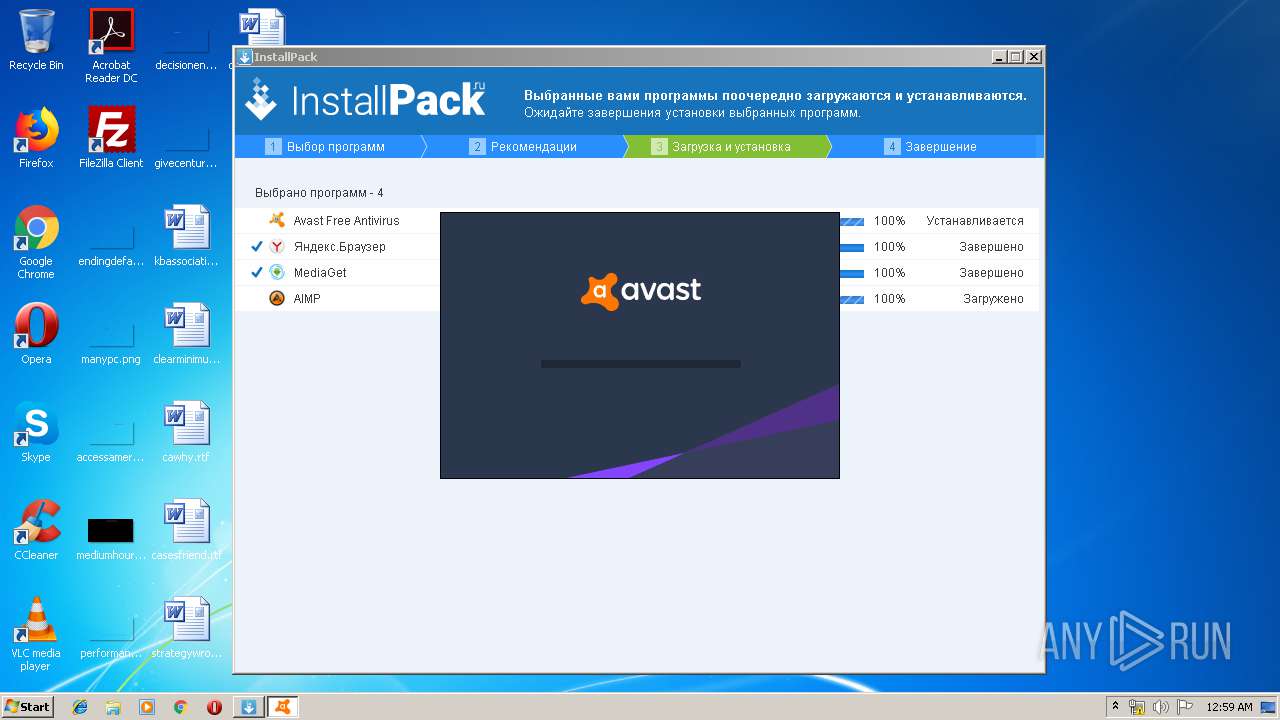
Task: Click checkmark beside Яндекс.Браузер
Action: [257, 246]
